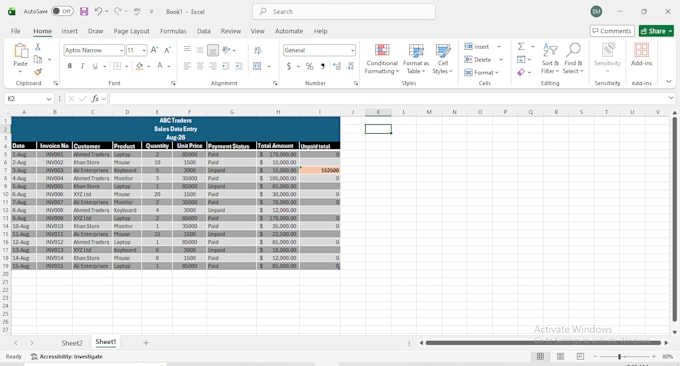680x366 pixels.
Task: Expand the Insert cells dropdown arrow
Action: pos(499,46)
